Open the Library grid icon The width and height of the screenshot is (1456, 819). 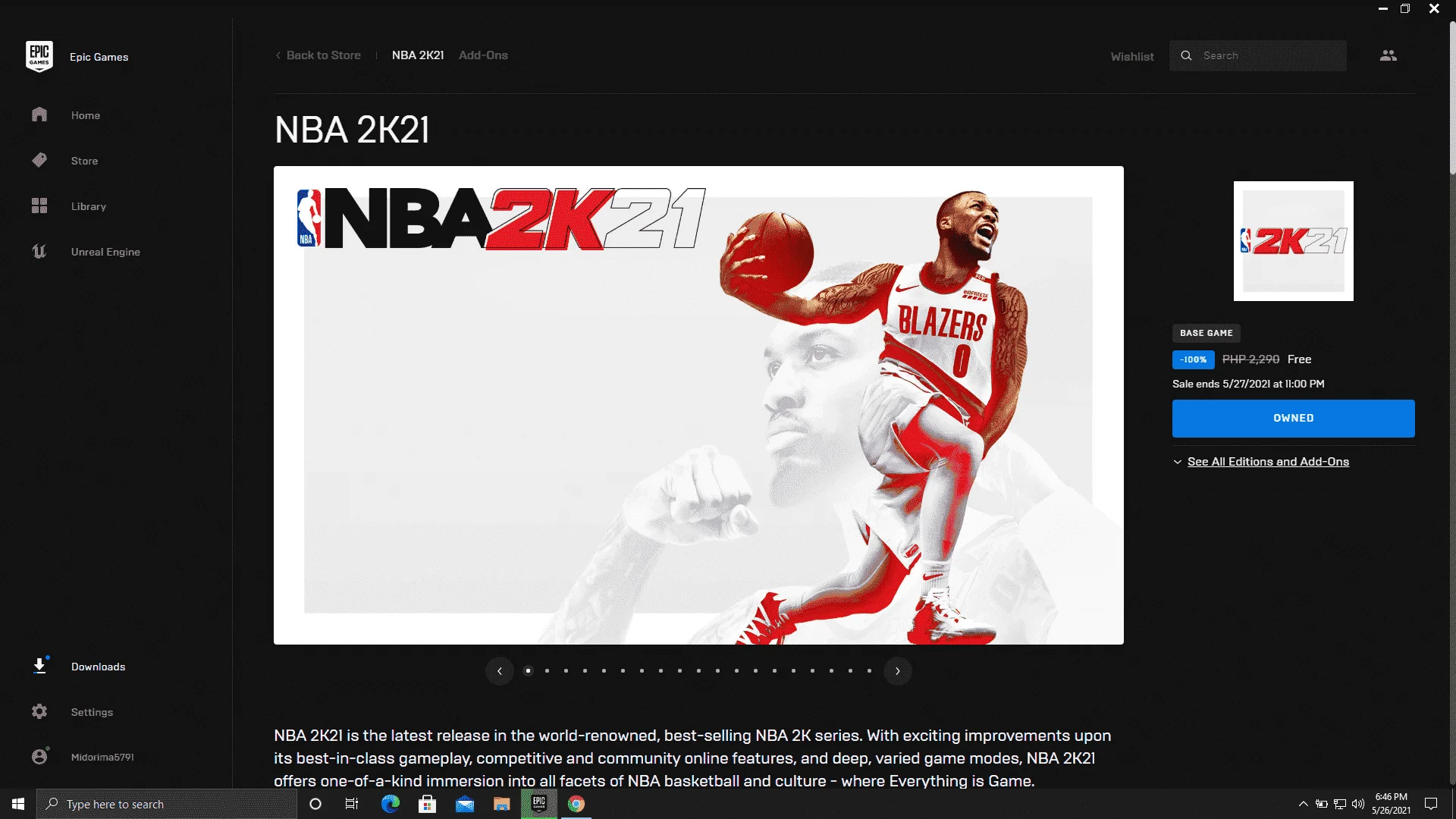pyautogui.click(x=39, y=206)
